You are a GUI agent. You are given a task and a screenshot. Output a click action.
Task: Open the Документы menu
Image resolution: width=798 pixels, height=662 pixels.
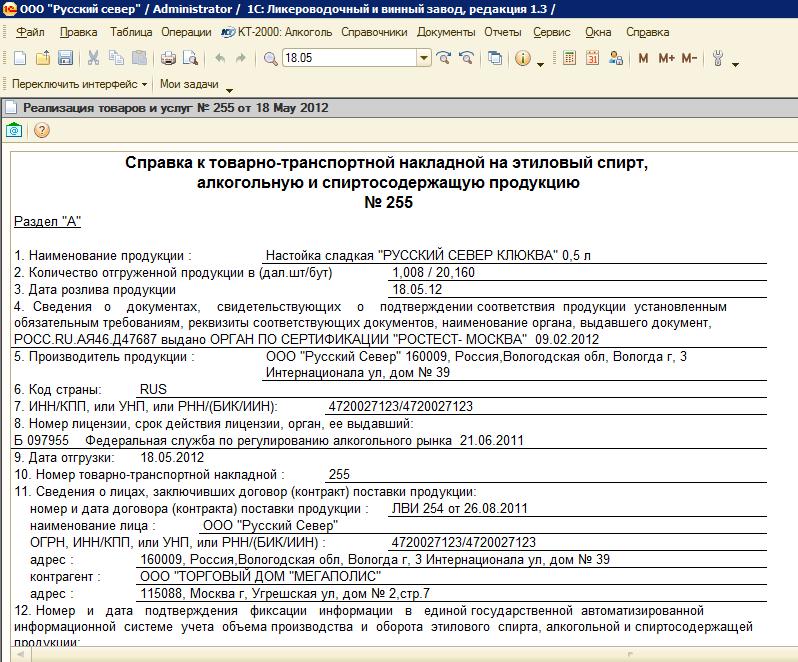coord(446,32)
